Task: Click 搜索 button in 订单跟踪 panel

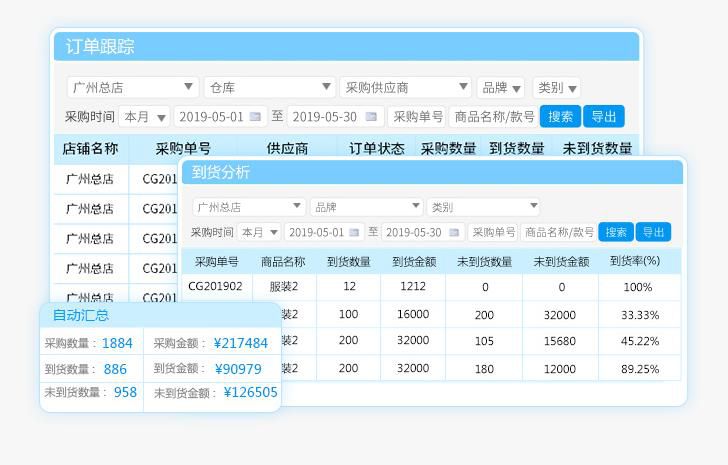Action: click(560, 116)
